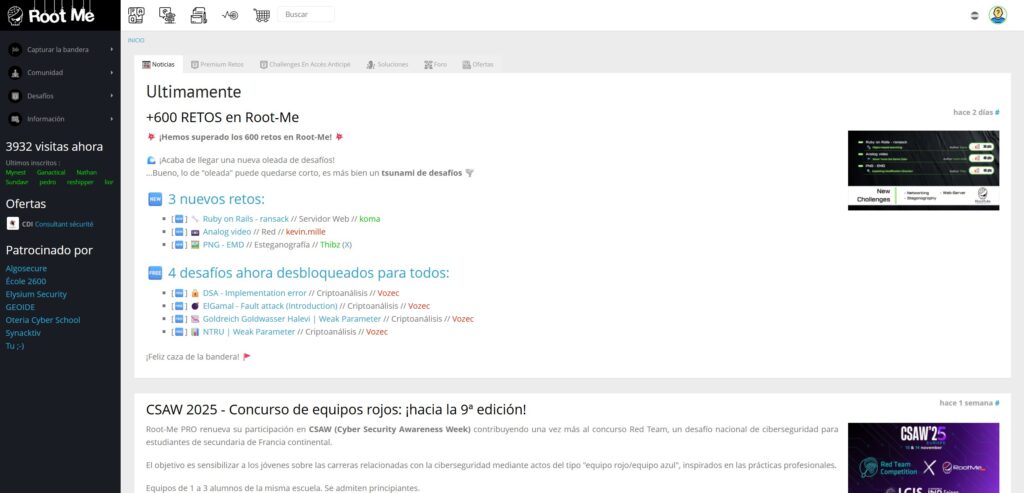The image size is (1024, 493).
Task: Click the pulse waveform icon in top bar
Action: pos(230,15)
